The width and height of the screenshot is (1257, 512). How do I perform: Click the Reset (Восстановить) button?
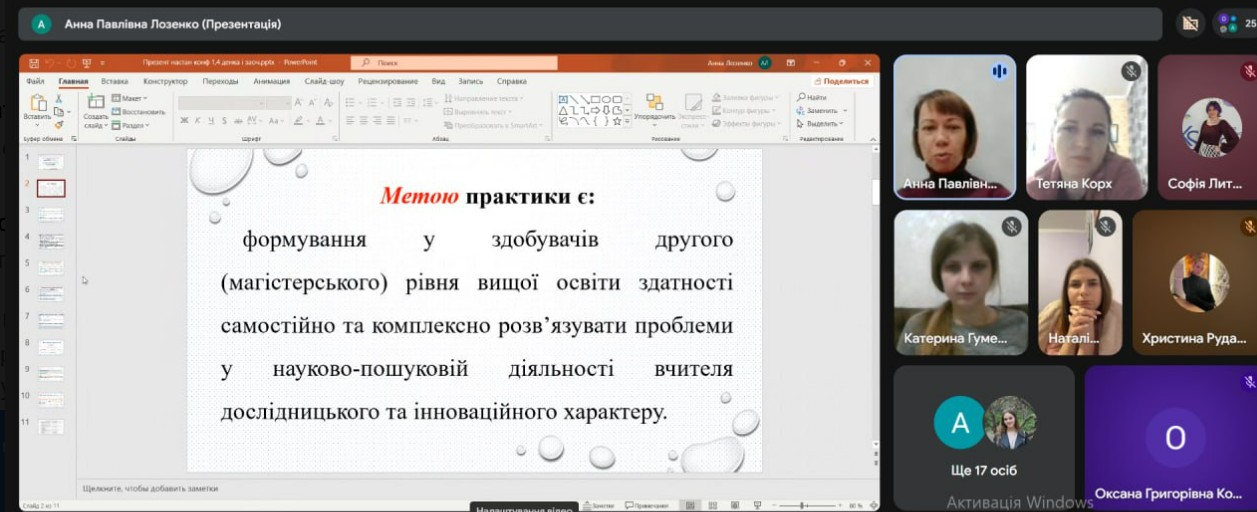[x=138, y=111]
